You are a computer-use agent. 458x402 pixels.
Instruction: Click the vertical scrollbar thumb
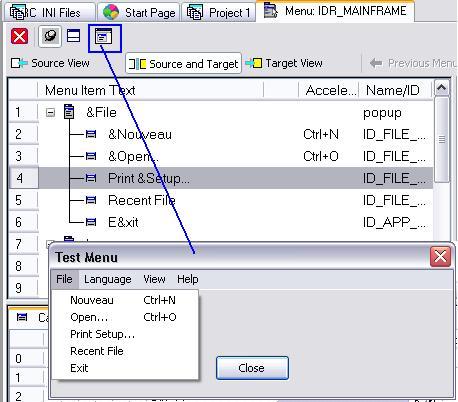(x=442, y=139)
